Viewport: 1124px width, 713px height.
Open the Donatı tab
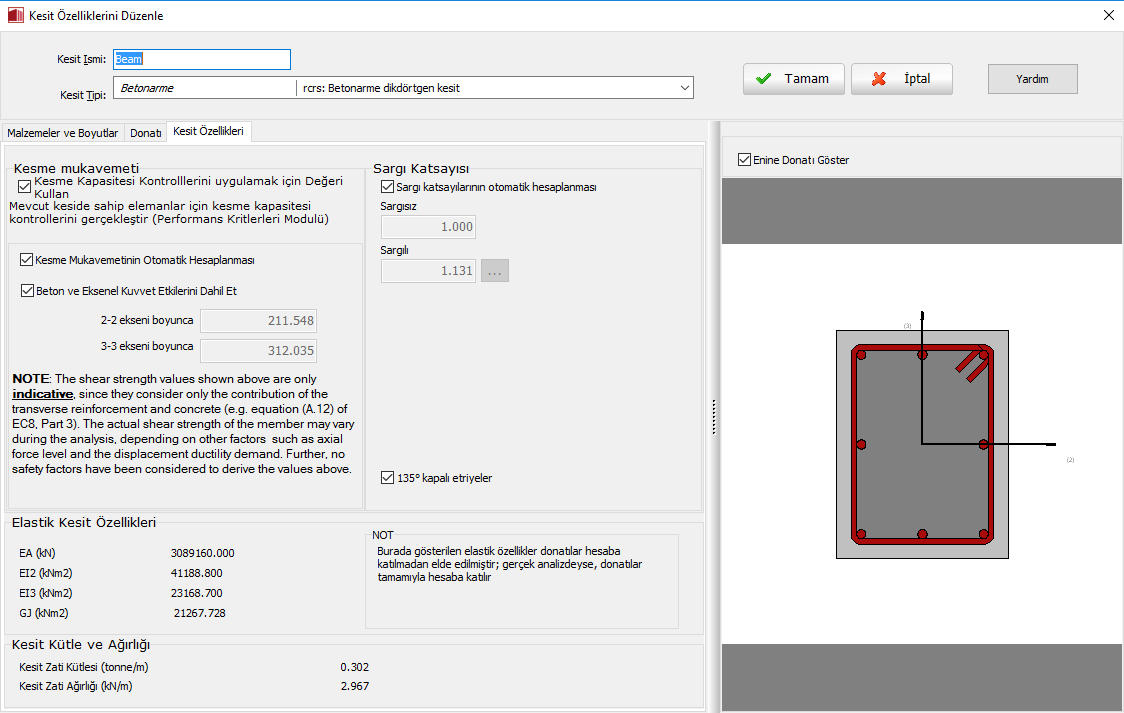pyautogui.click(x=146, y=133)
